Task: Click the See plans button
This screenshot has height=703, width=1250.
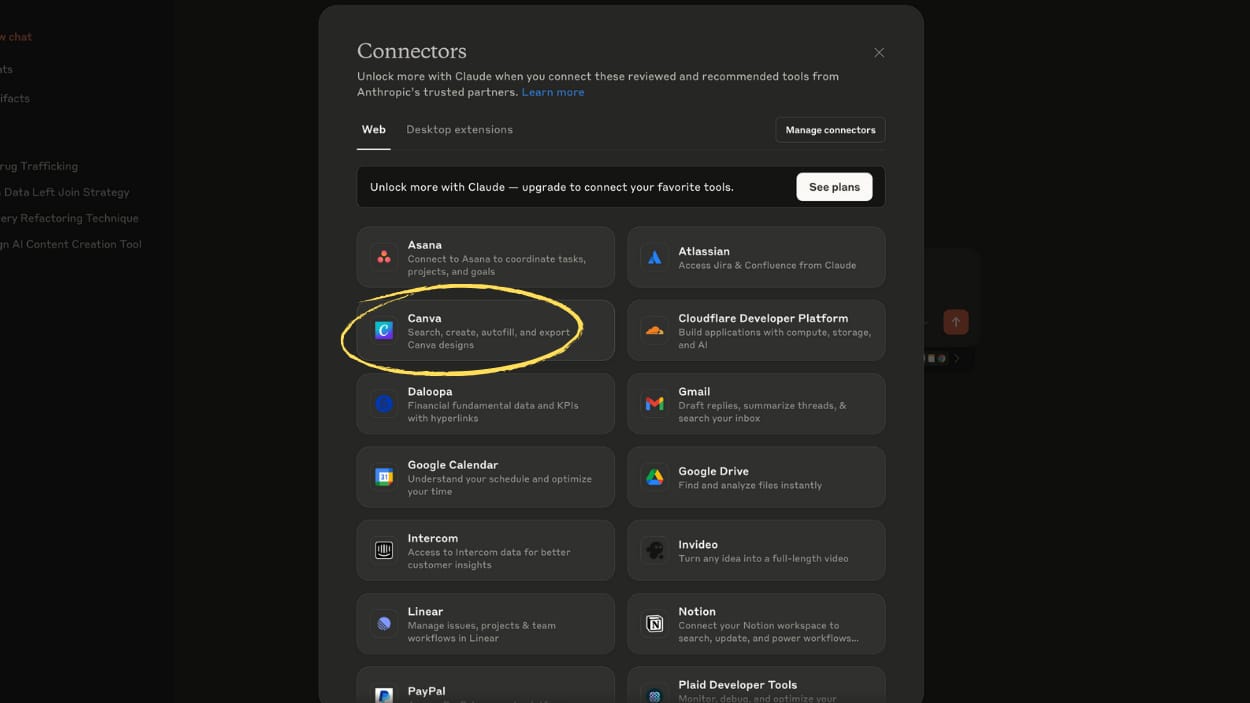Action: pyautogui.click(x=834, y=187)
